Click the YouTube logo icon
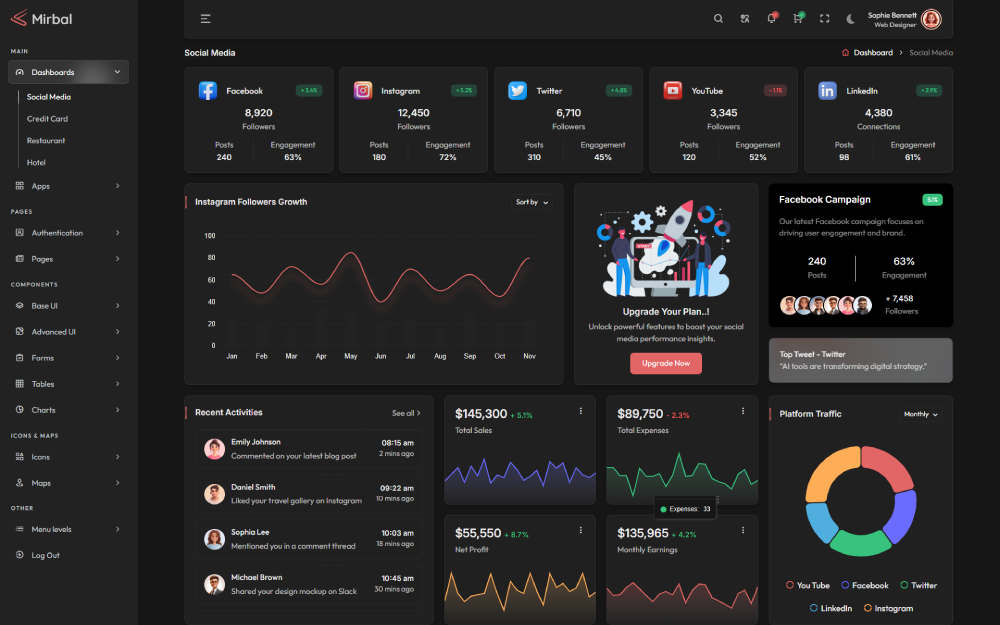The image size is (1000, 625). click(x=673, y=91)
